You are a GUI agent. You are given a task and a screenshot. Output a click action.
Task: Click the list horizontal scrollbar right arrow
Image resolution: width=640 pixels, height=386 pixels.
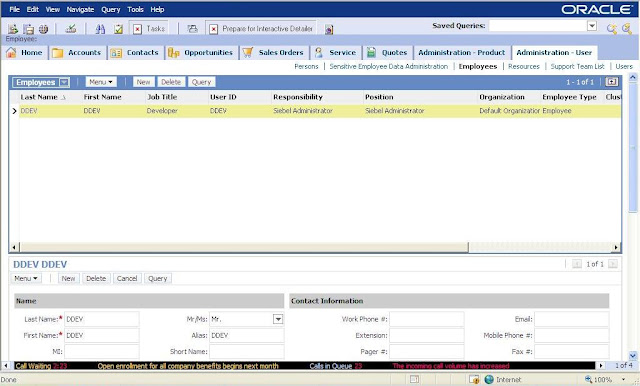click(x=616, y=247)
